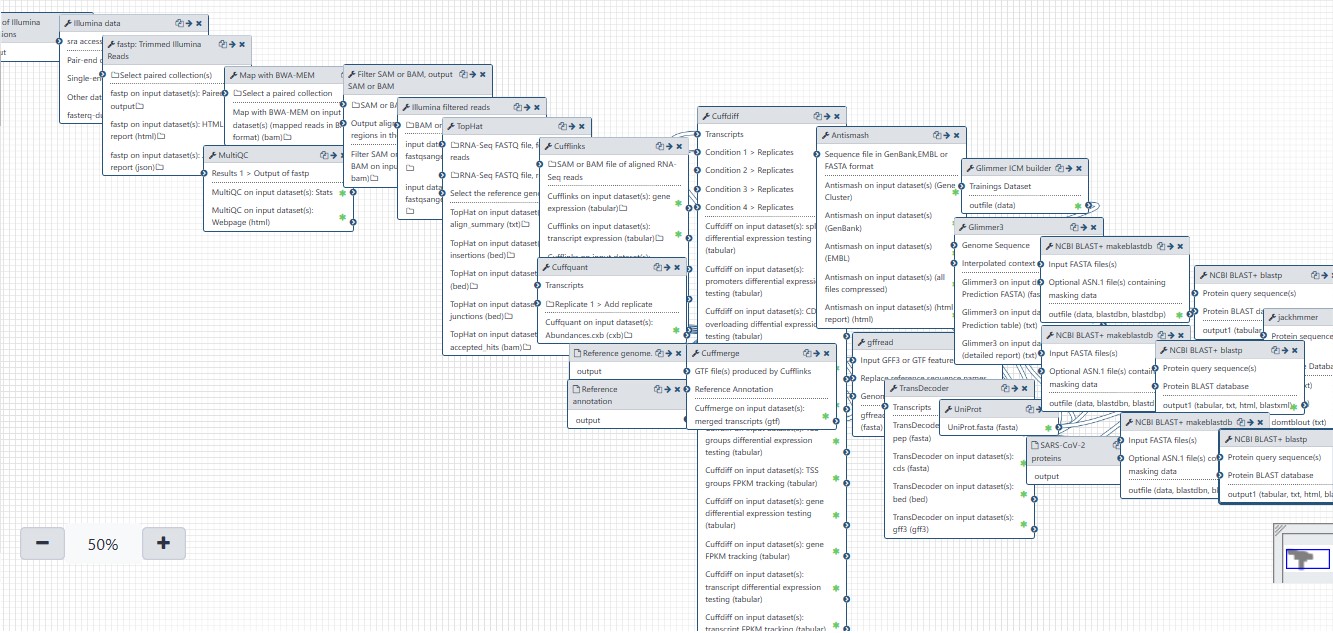Toggle Glimmer ICM builder outfile asterisk

tap(1078, 205)
